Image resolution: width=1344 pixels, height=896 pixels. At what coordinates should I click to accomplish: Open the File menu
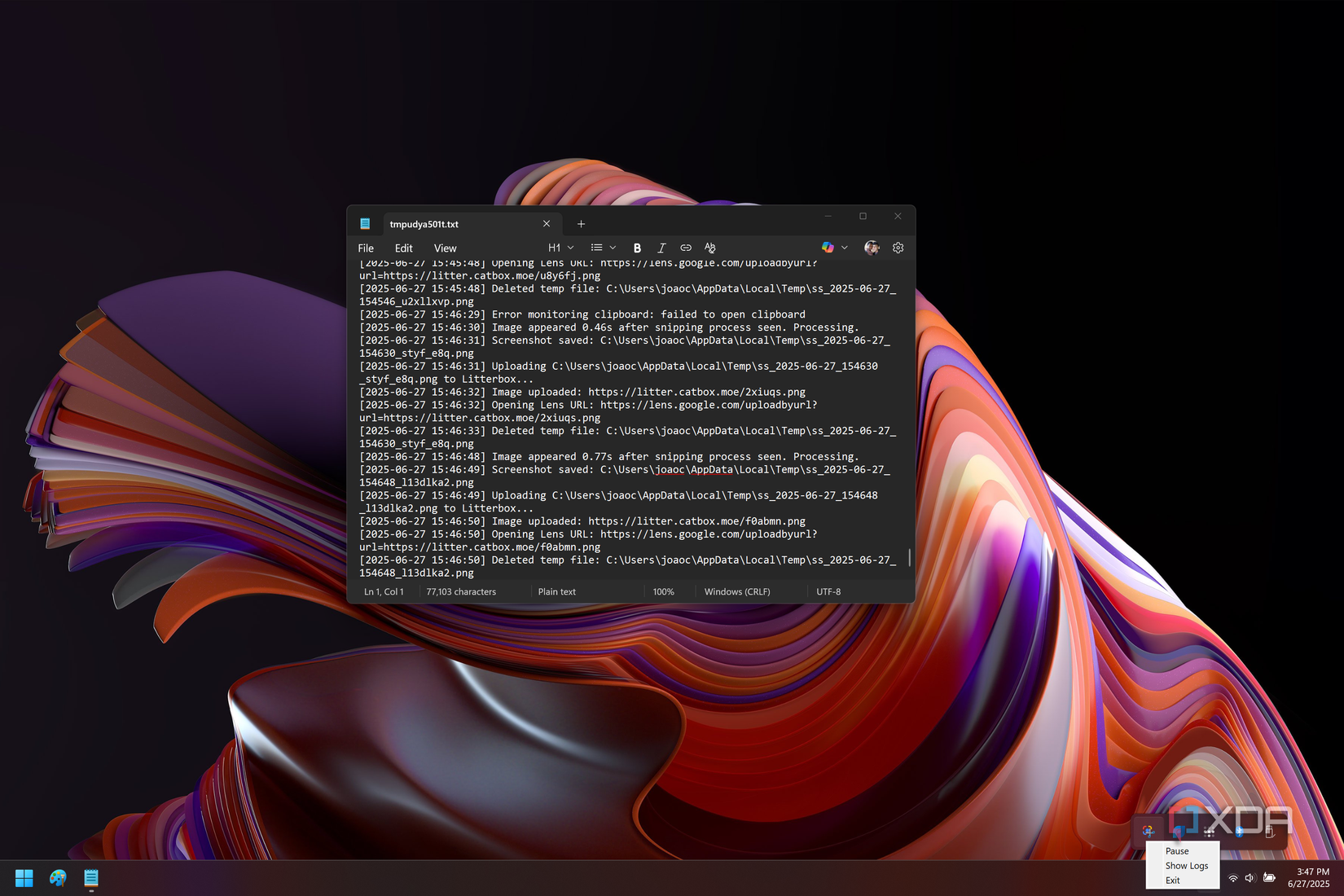click(365, 248)
